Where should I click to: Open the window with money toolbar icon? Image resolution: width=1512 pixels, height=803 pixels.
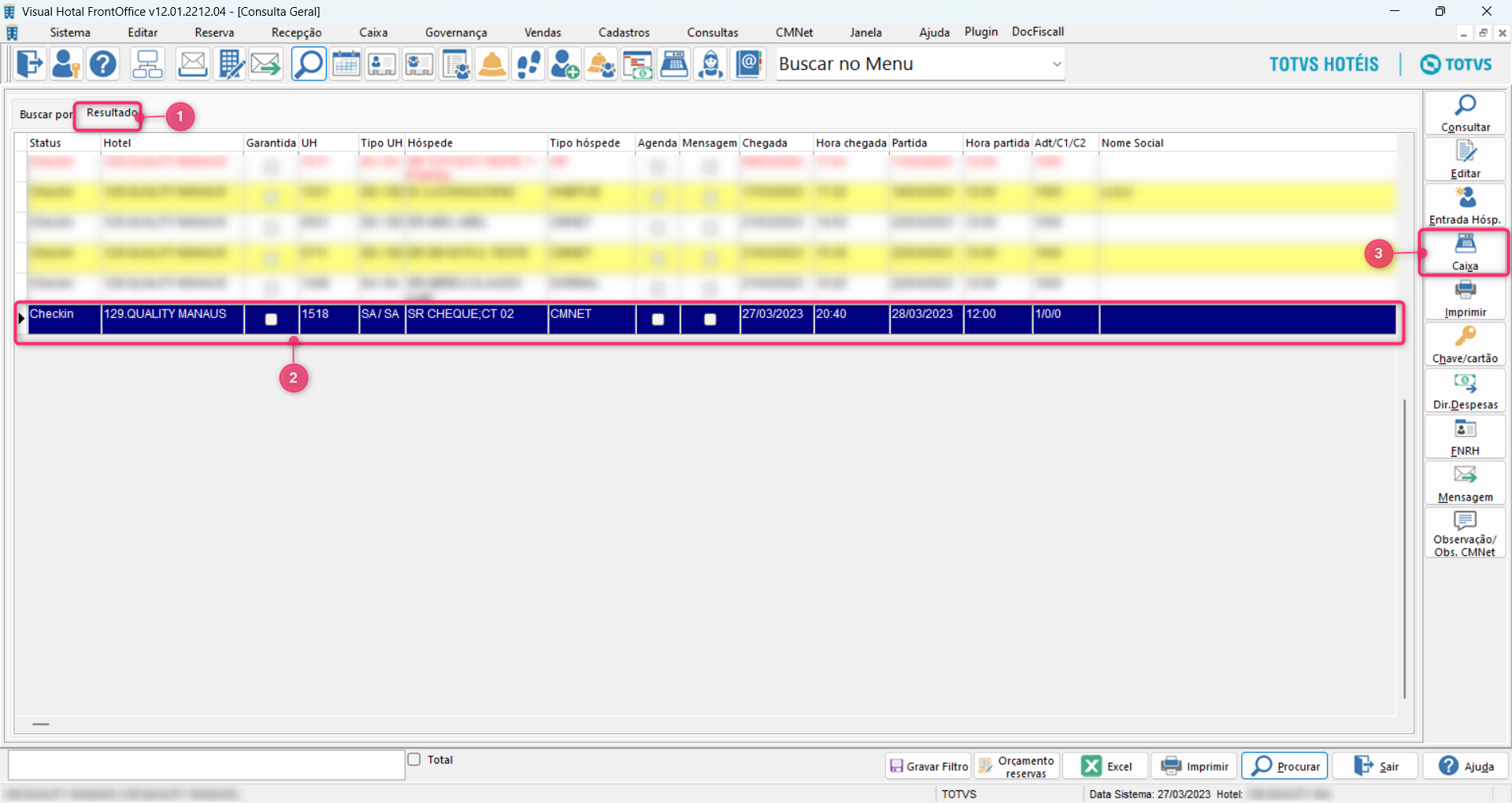[638, 64]
